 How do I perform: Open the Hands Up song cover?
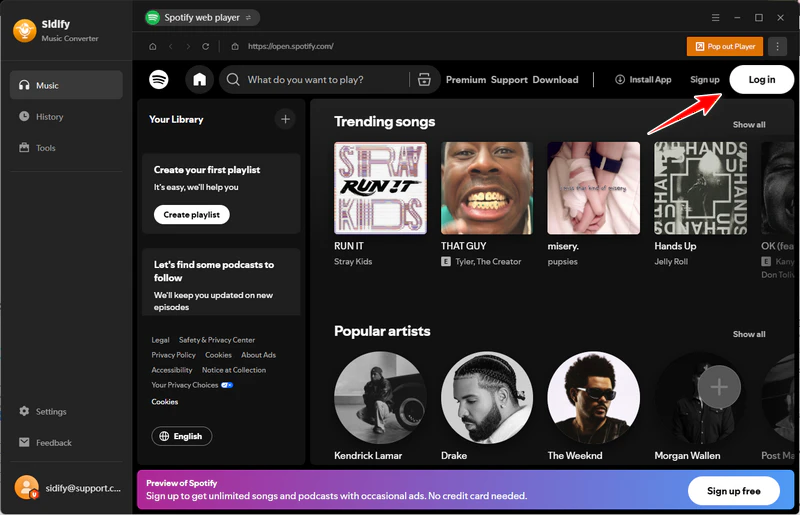pyautogui.click(x=701, y=188)
